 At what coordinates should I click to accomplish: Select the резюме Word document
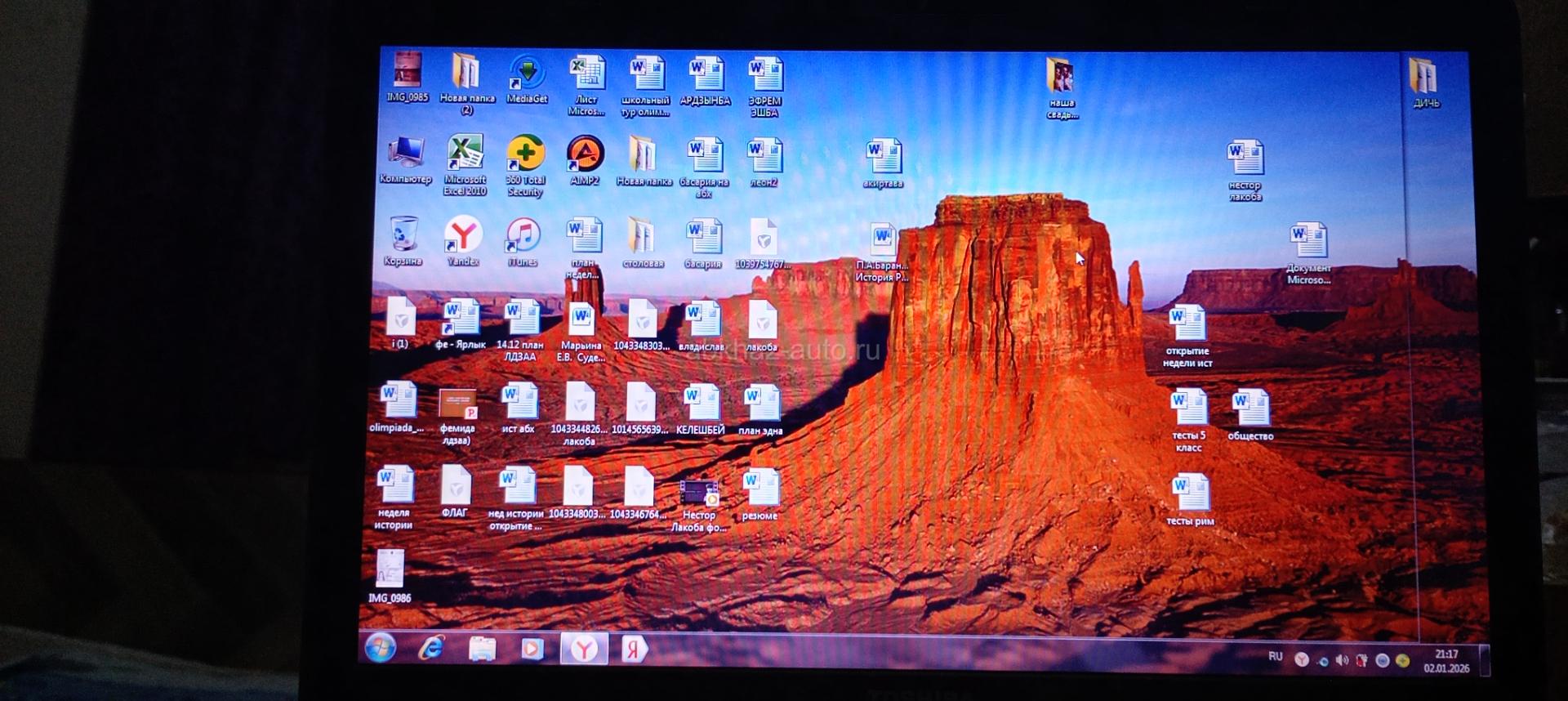tap(760, 490)
